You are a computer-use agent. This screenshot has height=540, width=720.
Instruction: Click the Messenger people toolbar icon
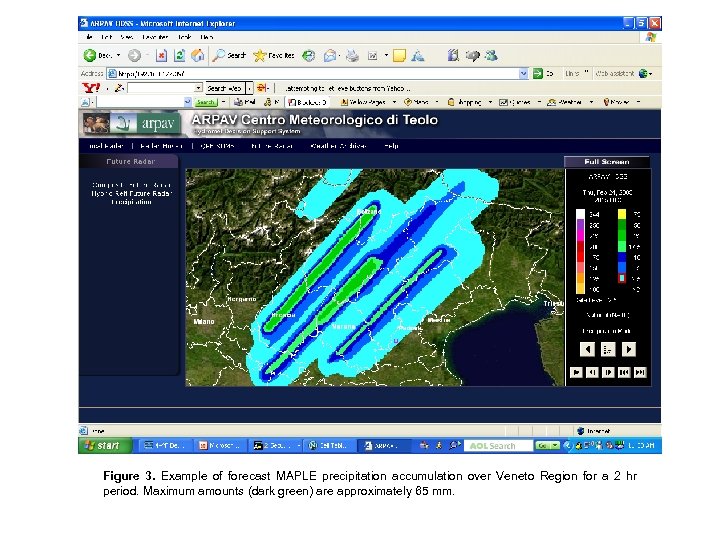[491, 56]
